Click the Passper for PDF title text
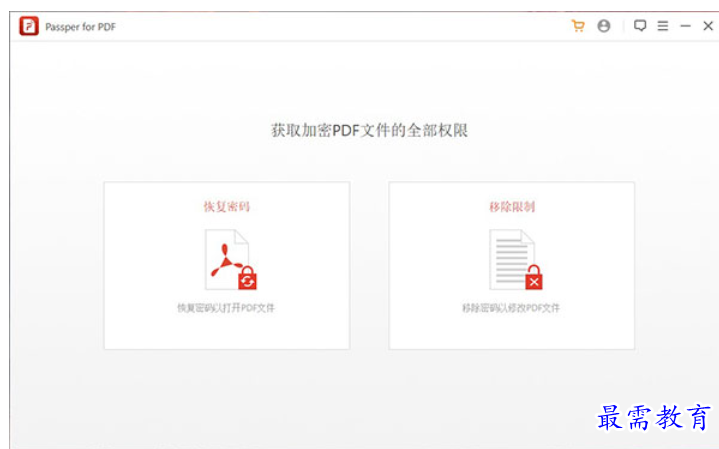This screenshot has width=719, height=449. pyautogui.click(x=81, y=27)
